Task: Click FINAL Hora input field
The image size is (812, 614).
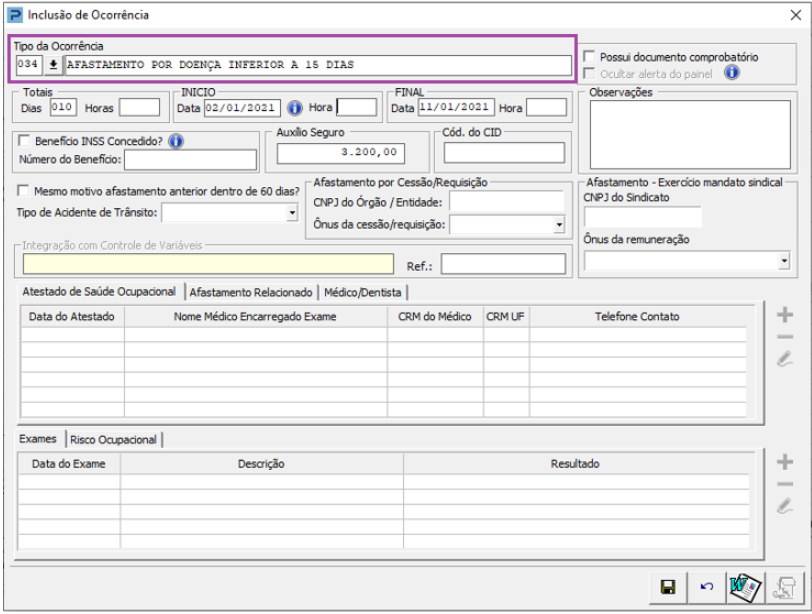Action: point(547,108)
